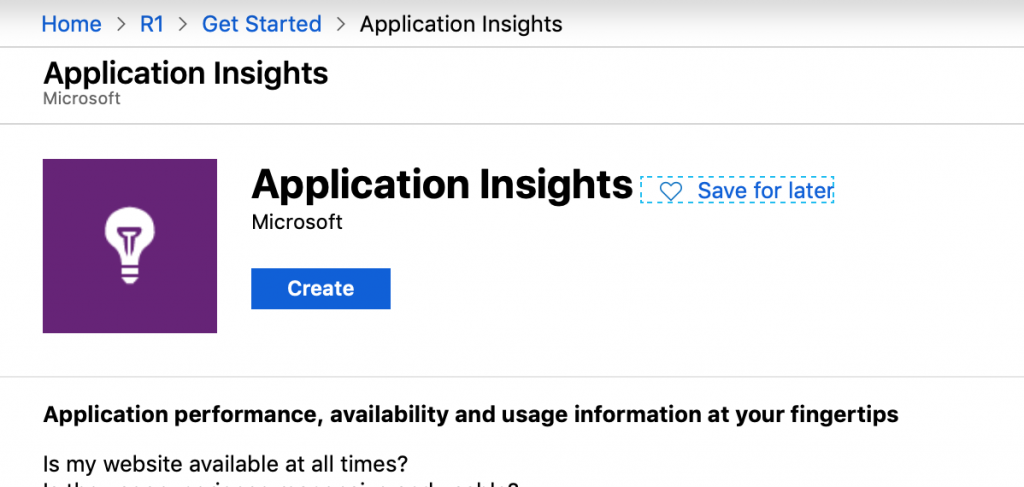
Task: Click the purple lightbulb Application Insights logo
Action: (x=130, y=246)
